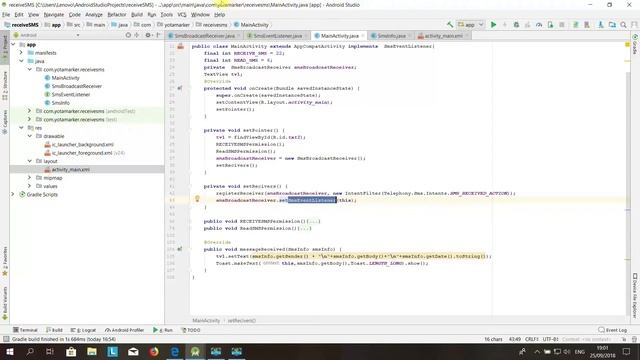Open the Build tool window
This screenshot has width=640, height=360.
click(54, 330)
